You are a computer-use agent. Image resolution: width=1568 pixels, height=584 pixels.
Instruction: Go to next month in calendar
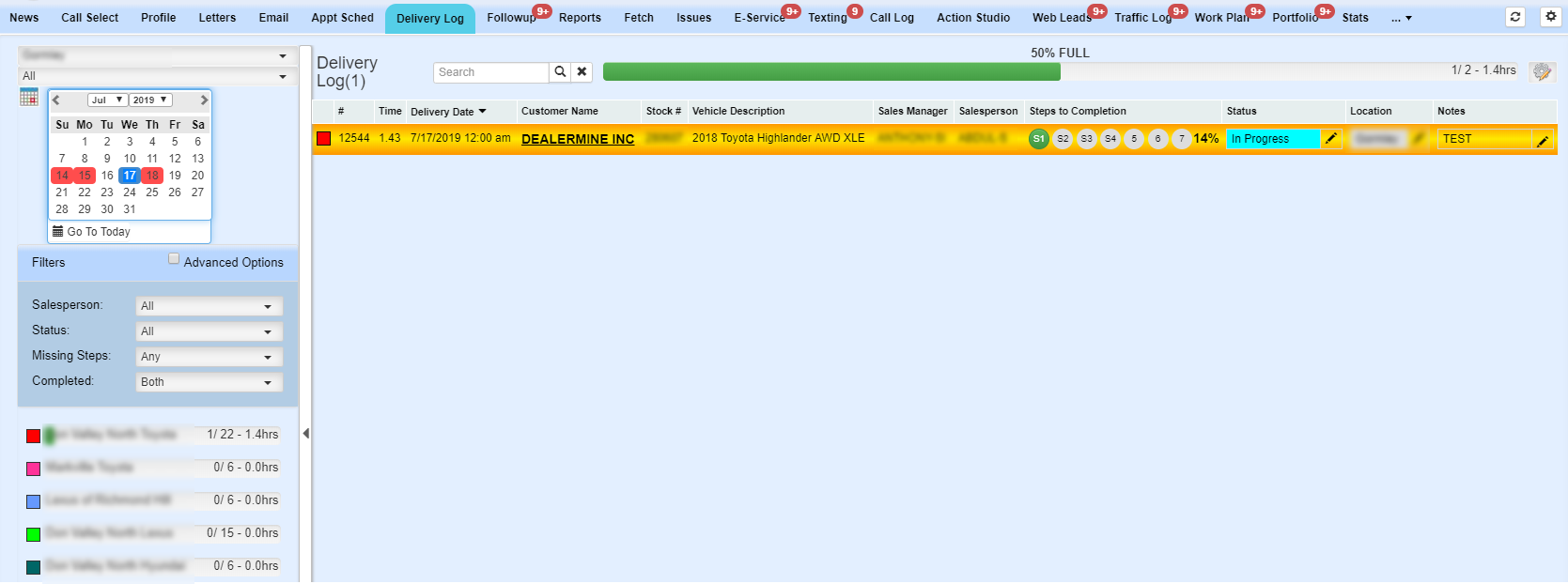coord(203,100)
